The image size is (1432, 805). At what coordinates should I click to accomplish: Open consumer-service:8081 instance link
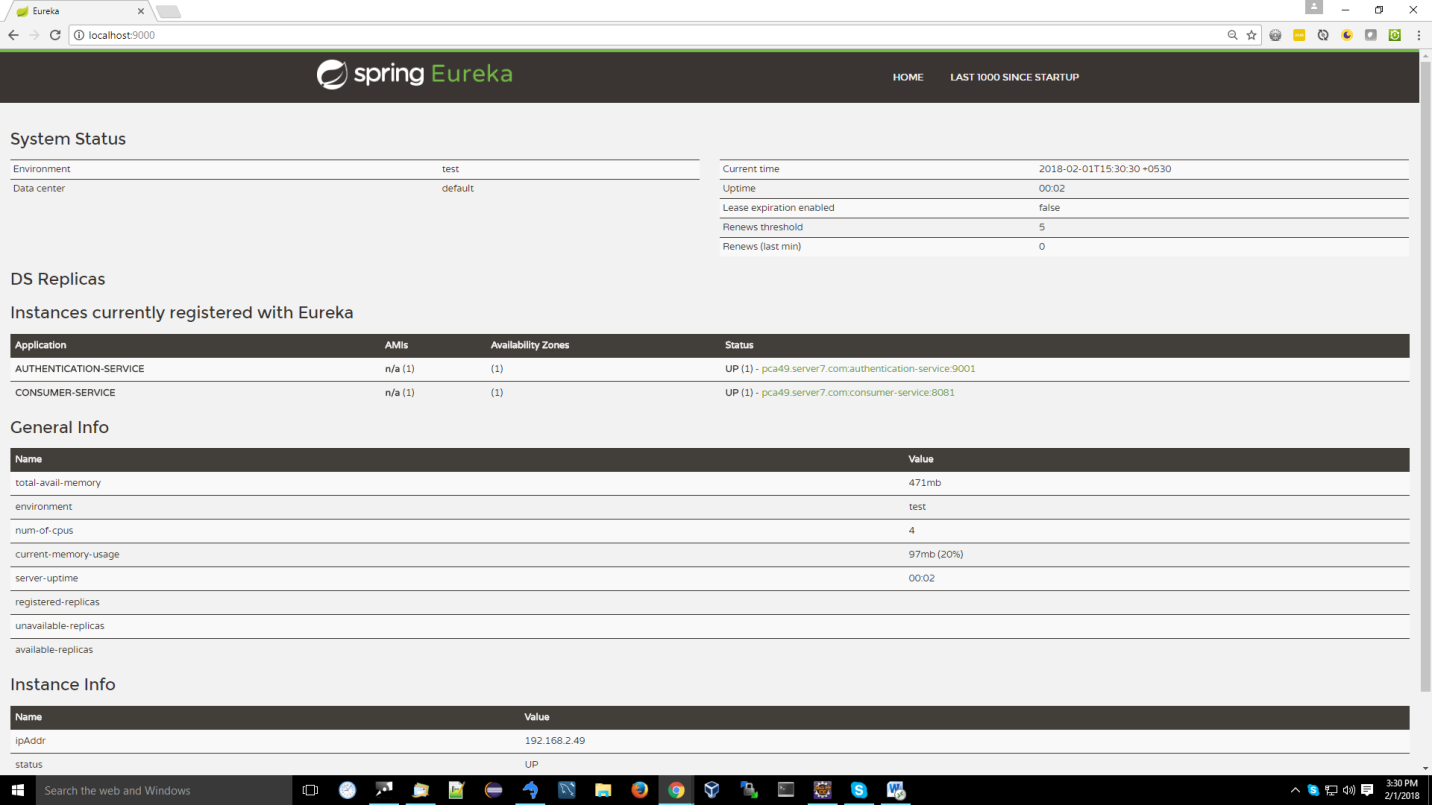click(x=858, y=393)
